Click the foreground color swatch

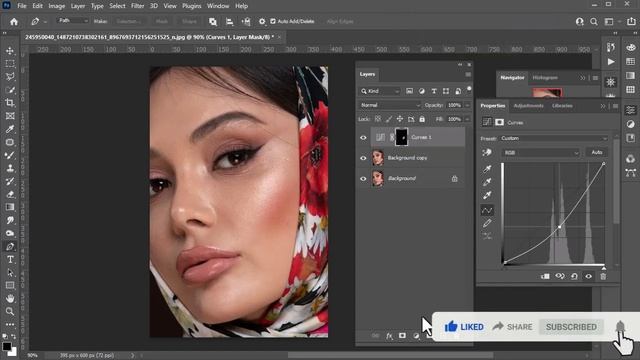tap(7, 346)
